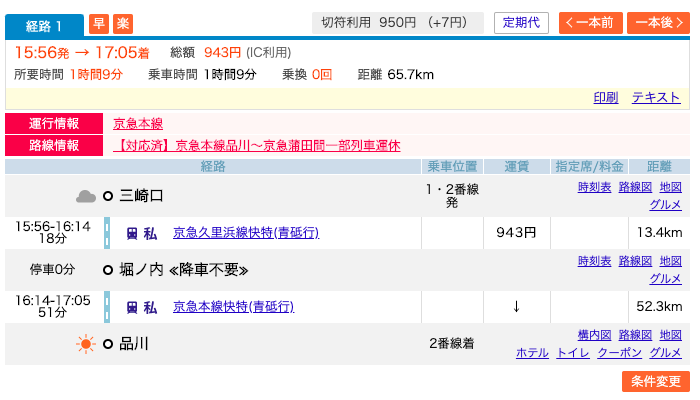The width and height of the screenshot is (700, 400).
Task: Open the 定期代 button
Action: click(521, 23)
